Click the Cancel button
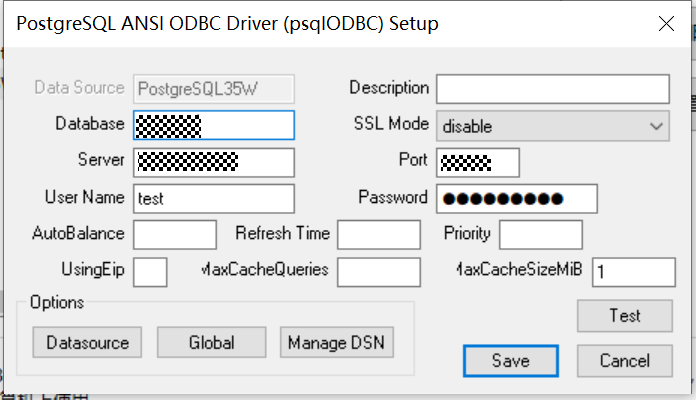696x400 pixels. tap(625, 361)
